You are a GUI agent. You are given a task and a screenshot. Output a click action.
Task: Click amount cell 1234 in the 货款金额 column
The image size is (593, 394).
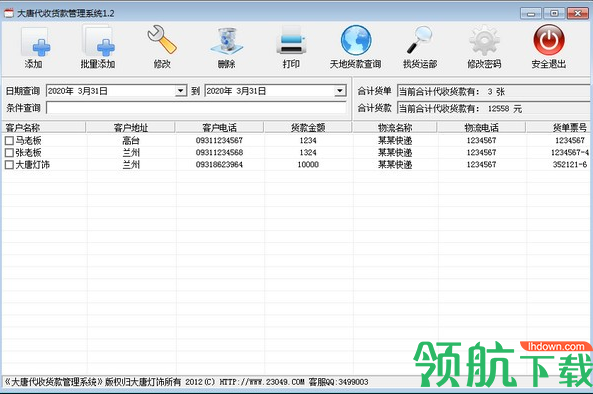tap(308, 141)
